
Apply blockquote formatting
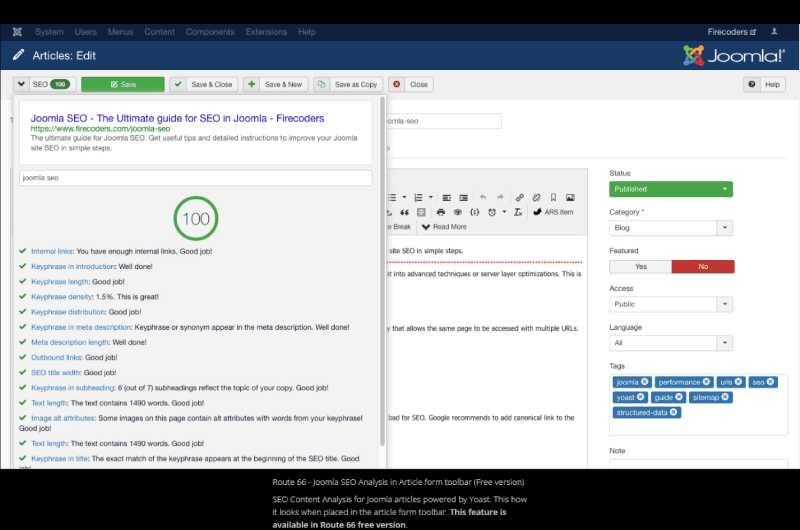click(404, 212)
